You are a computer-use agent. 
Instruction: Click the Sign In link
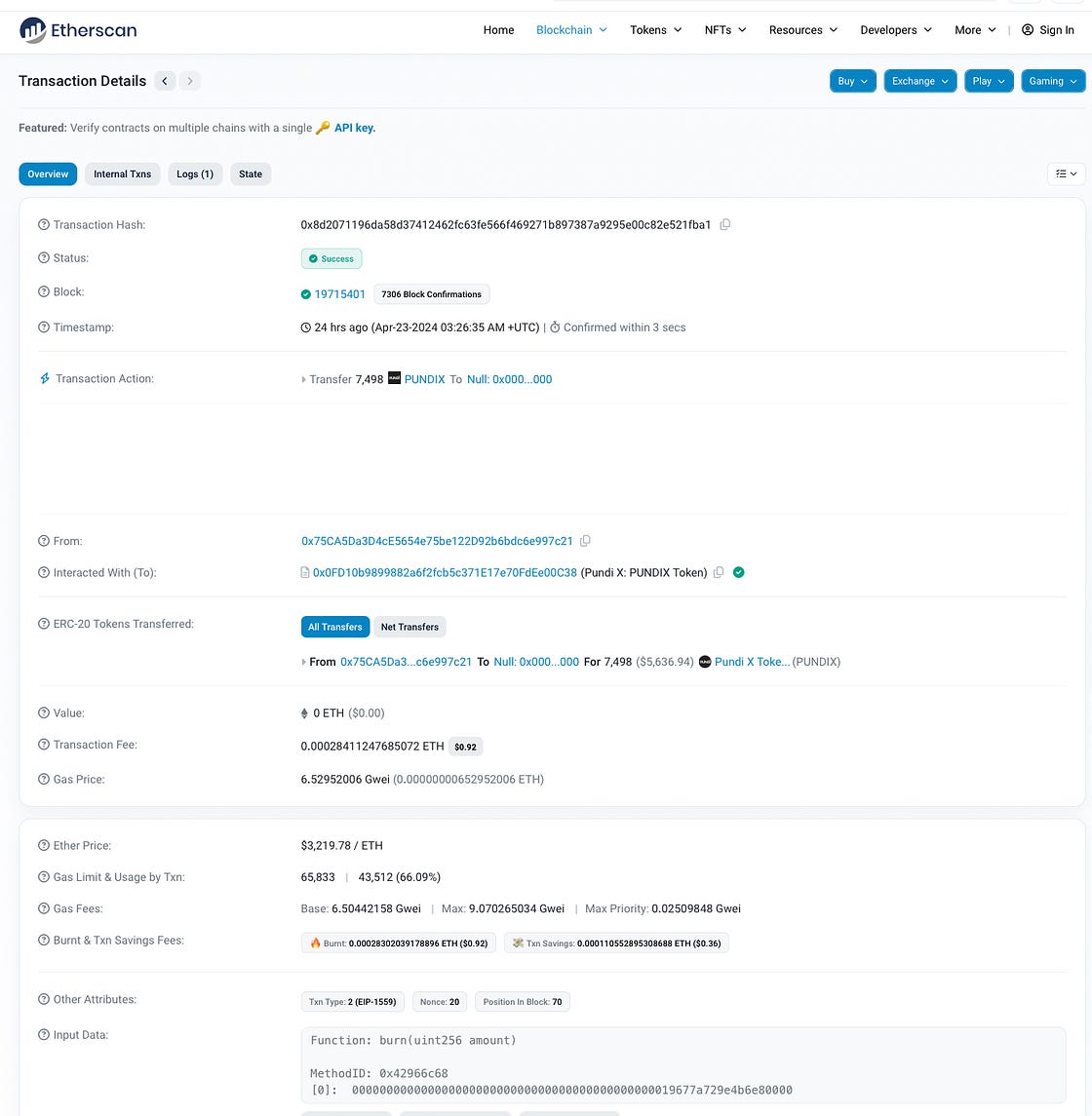1048,30
